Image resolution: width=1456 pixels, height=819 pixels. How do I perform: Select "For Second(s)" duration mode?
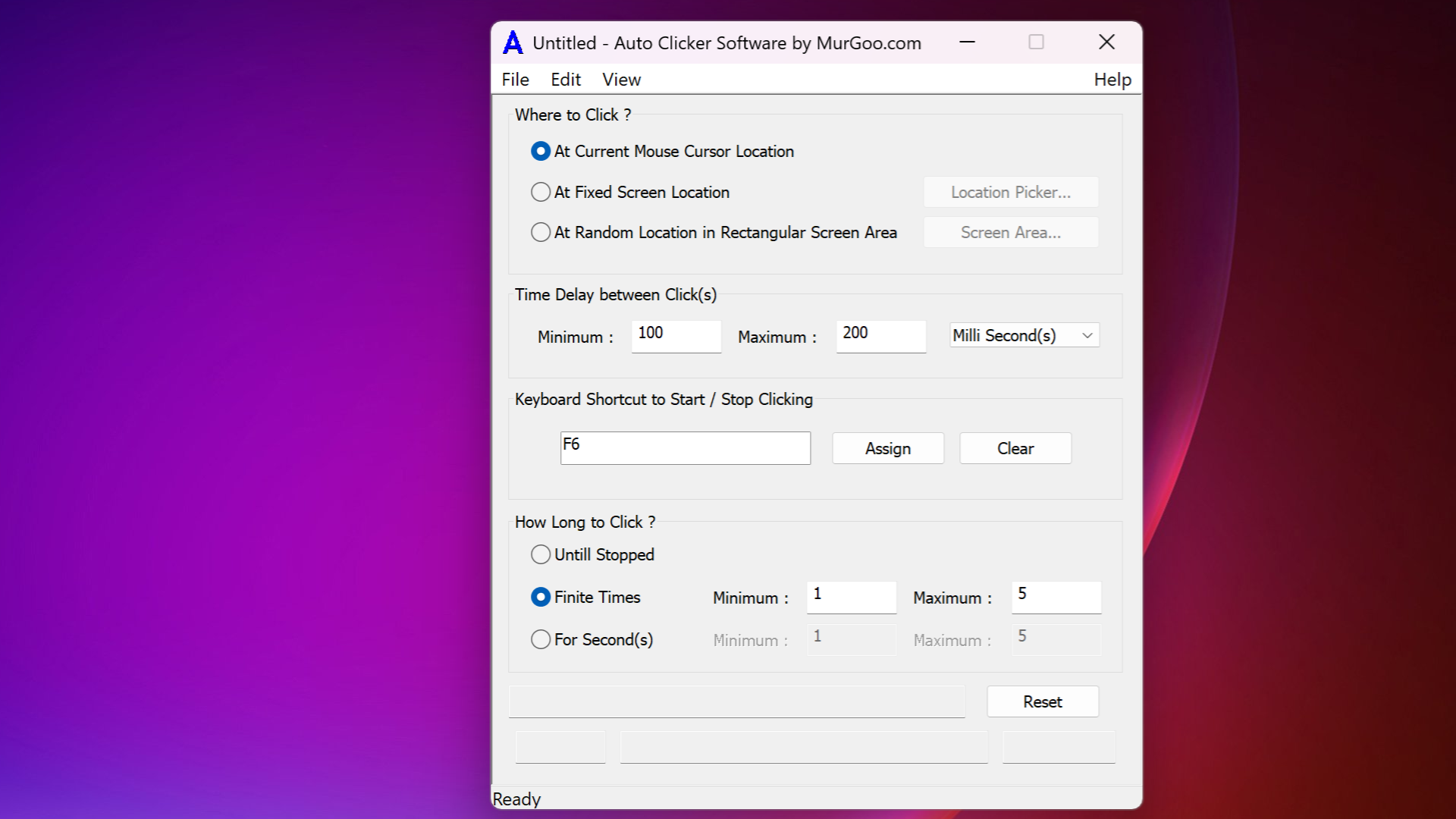(x=541, y=639)
